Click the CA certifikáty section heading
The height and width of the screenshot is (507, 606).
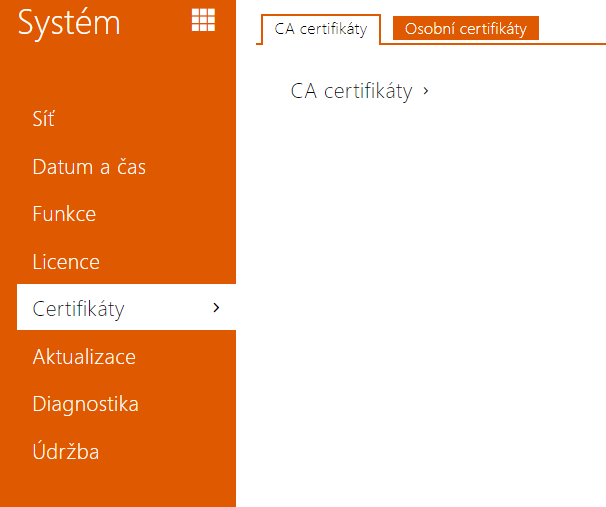click(x=351, y=91)
